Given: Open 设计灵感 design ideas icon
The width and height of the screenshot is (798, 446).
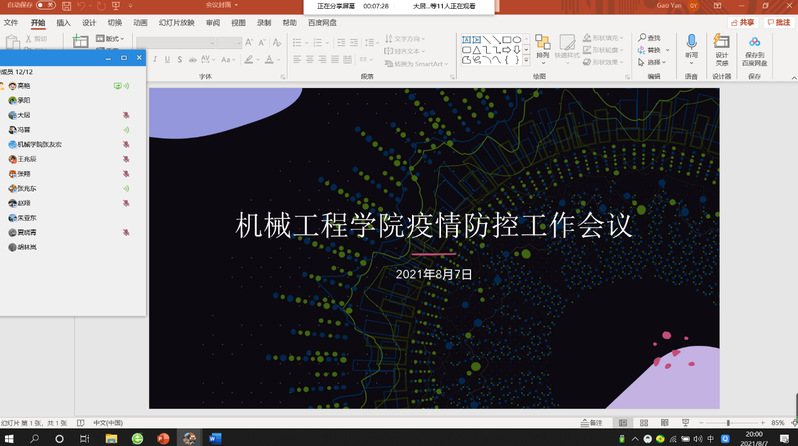Looking at the screenshot, I should click(722, 42).
